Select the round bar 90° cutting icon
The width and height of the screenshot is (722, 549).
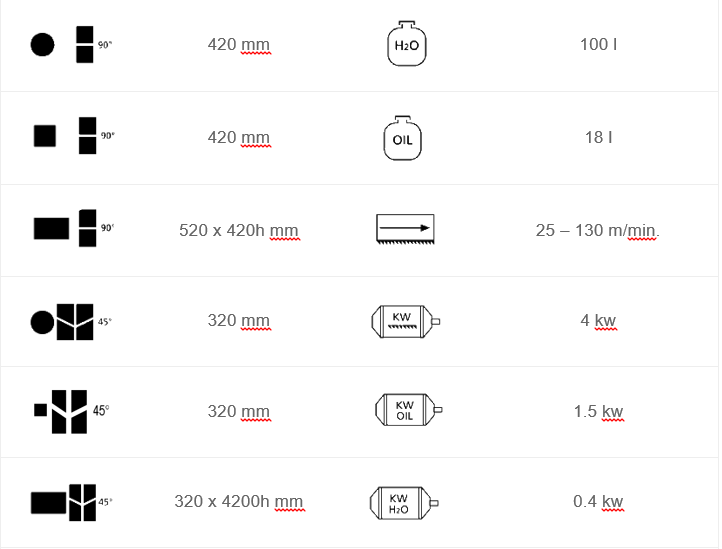(x=71, y=45)
